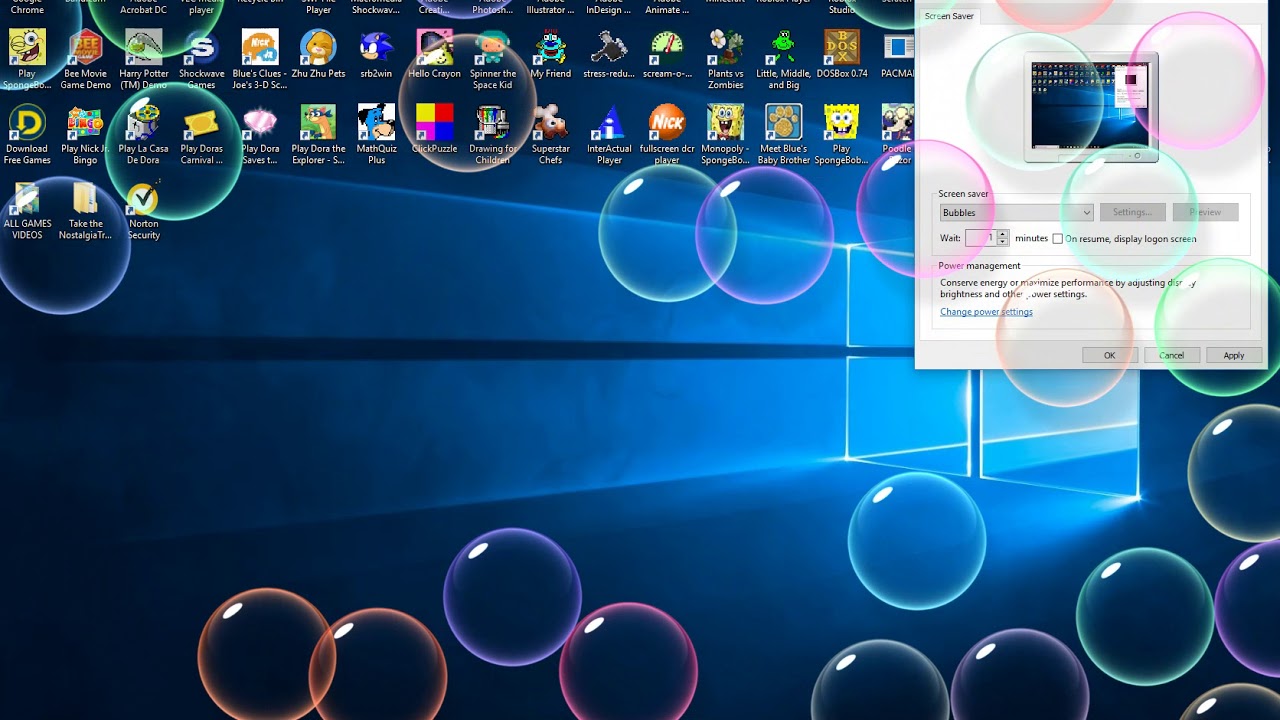Image resolution: width=1280 pixels, height=720 pixels.
Task: Launch the MathQuiz Plus icon
Action: 376,134
